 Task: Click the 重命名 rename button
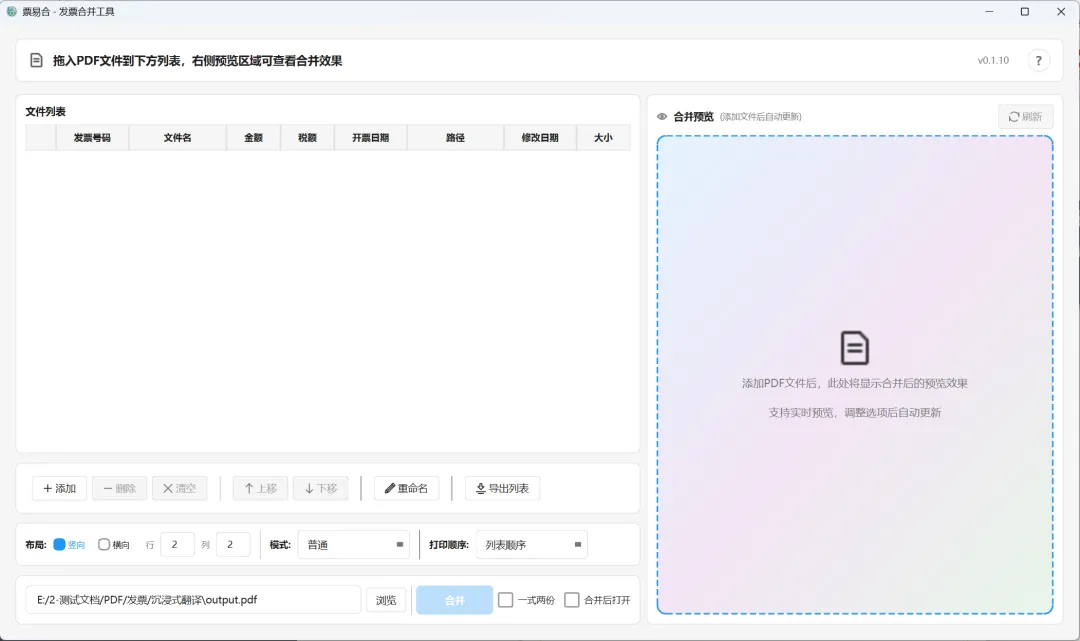coord(406,488)
